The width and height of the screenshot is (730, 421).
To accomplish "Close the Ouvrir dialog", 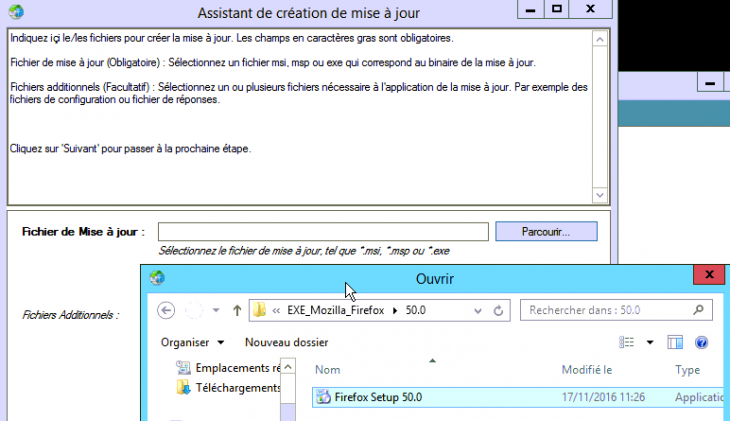I will (x=709, y=275).
